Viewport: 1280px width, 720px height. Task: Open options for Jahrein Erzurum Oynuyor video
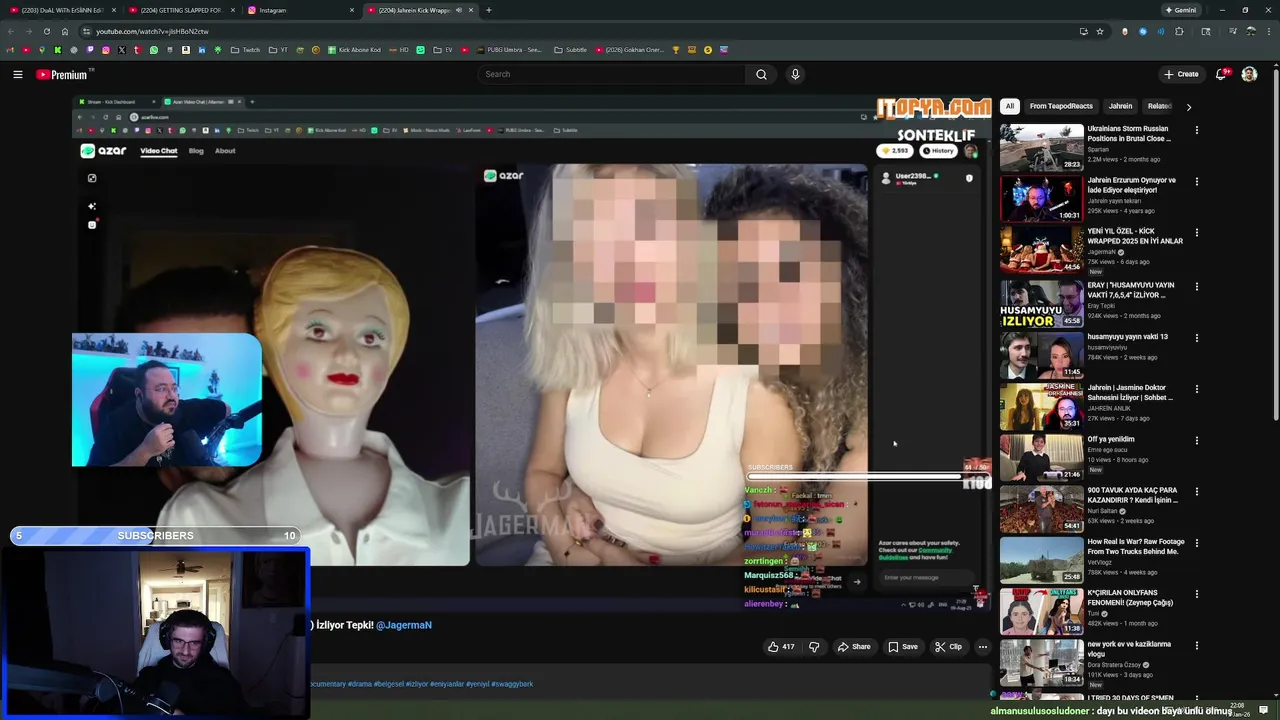coord(1196,182)
